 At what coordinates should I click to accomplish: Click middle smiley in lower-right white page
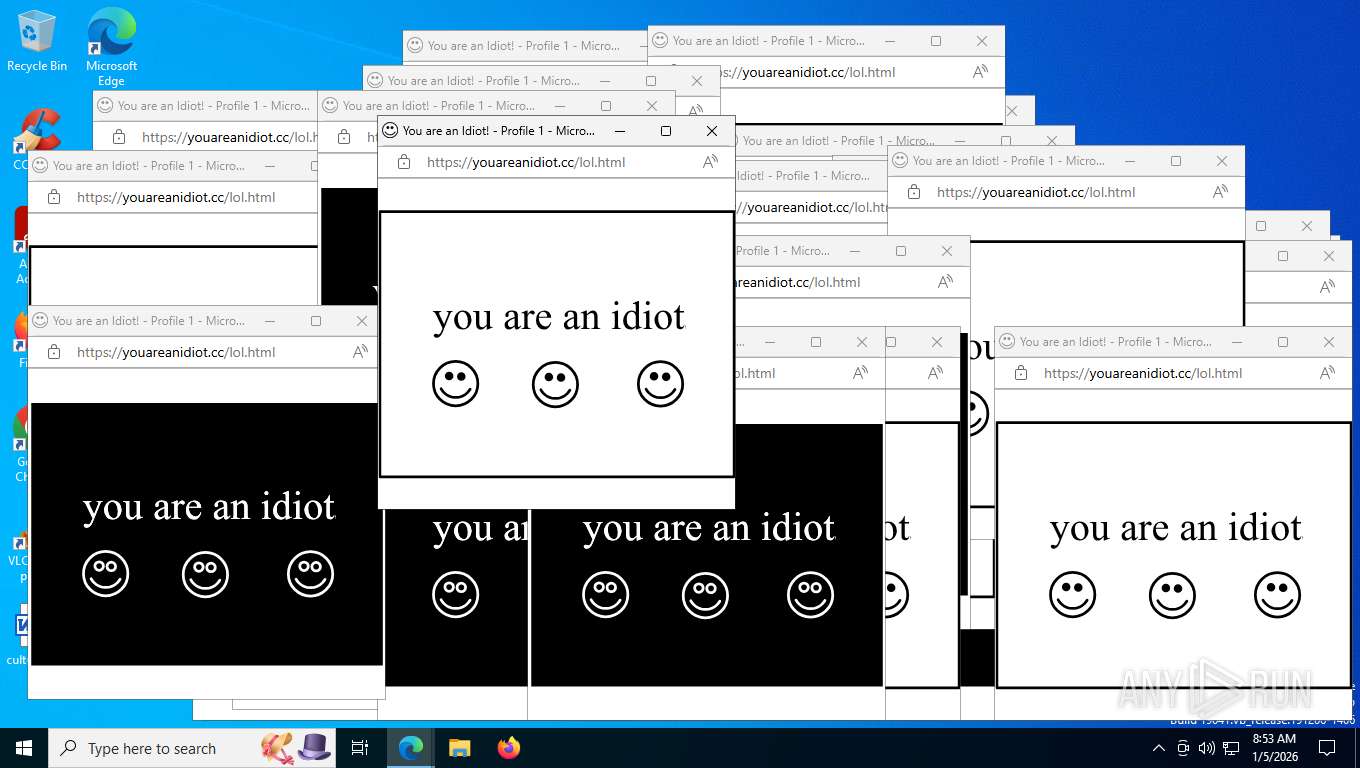tap(1172, 595)
